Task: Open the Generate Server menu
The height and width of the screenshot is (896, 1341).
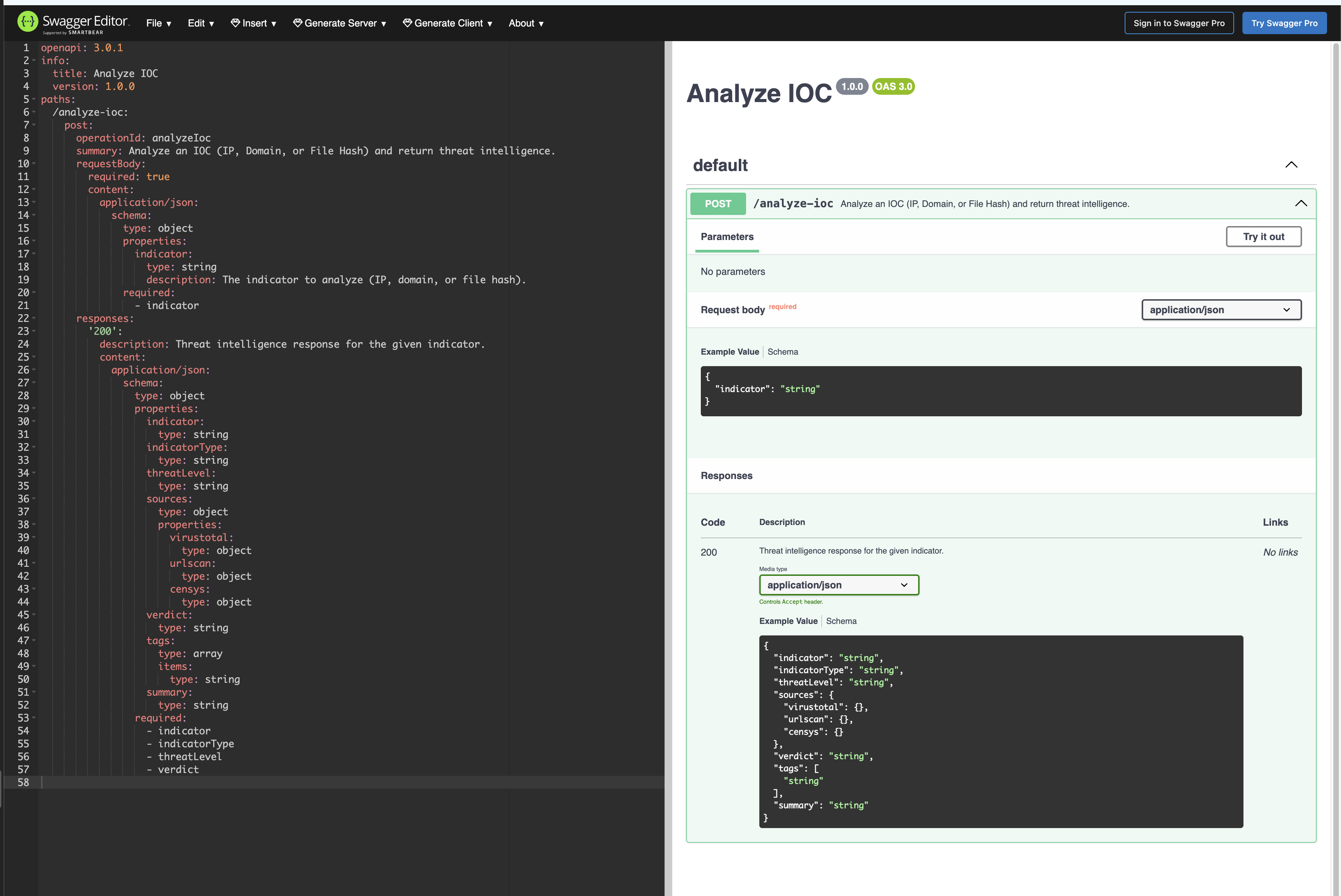Action: (x=339, y=23)
